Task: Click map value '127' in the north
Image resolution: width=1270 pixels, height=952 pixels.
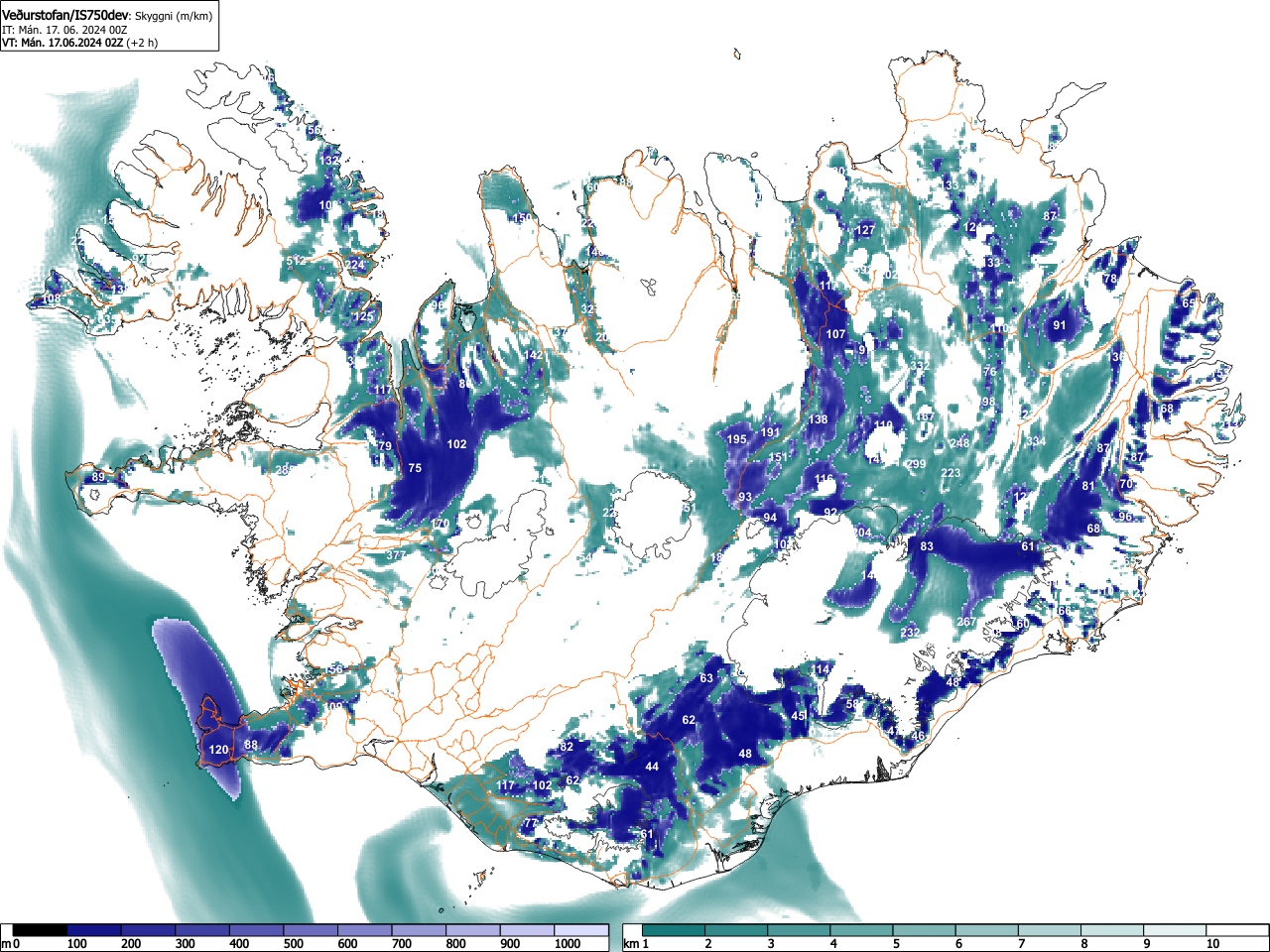Action: pyautogui.click(x=866, y=230)
